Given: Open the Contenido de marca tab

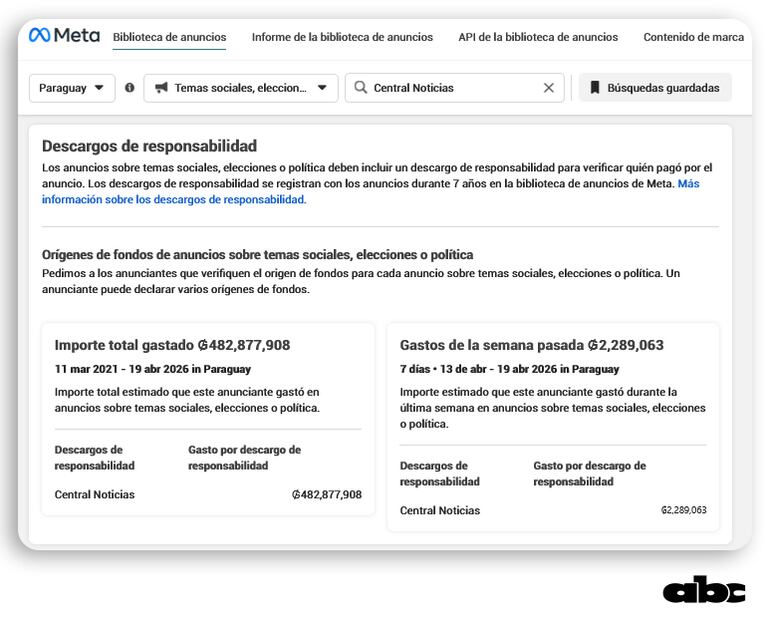Looking at the screenshot, I should [693, 37].
